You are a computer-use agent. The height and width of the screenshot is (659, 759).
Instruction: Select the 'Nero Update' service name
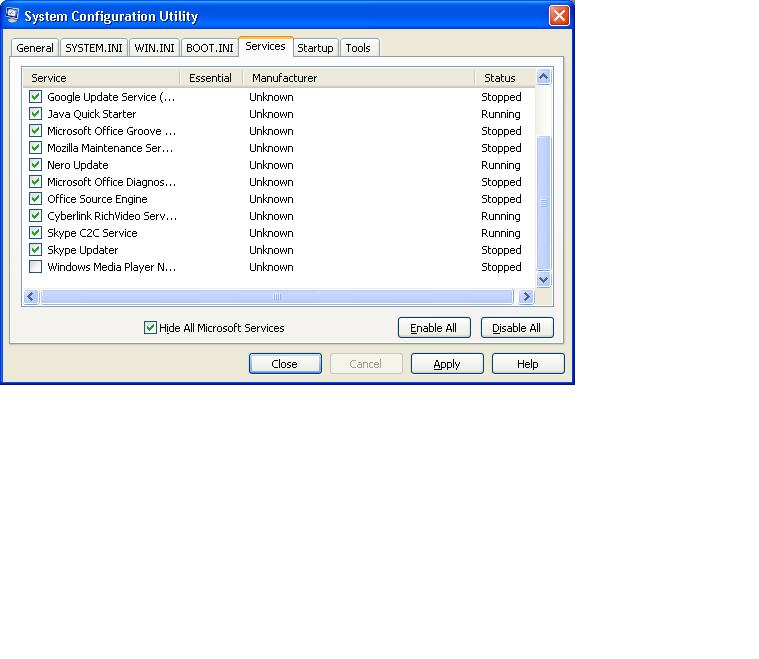click(77, 165)
